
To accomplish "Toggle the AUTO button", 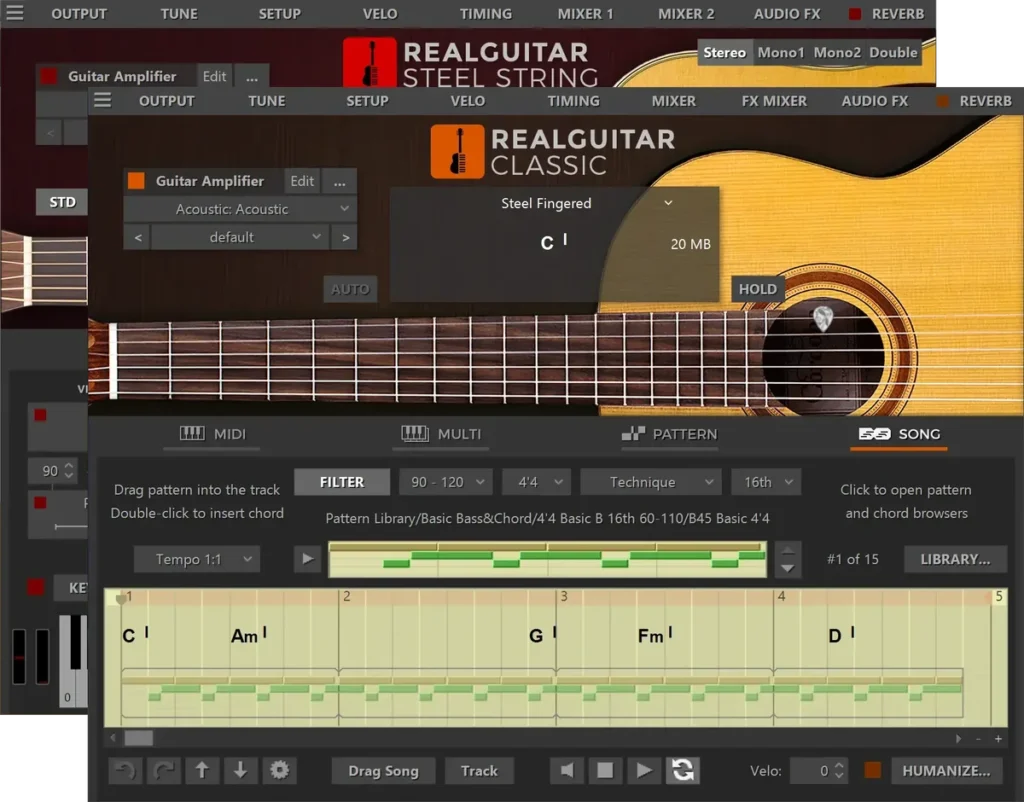I will point(350,289).
